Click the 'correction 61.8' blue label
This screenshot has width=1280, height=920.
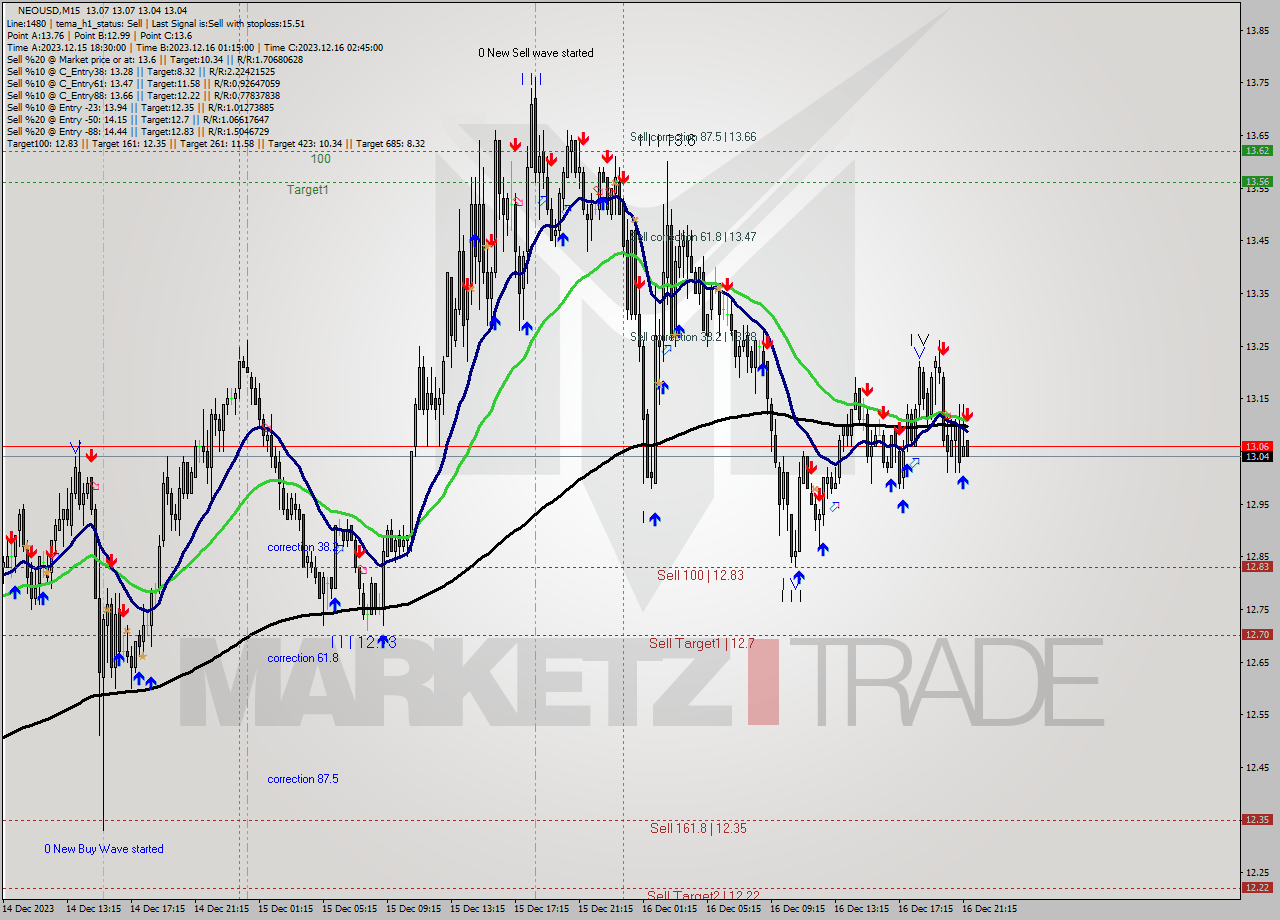(x=303, y=658)
